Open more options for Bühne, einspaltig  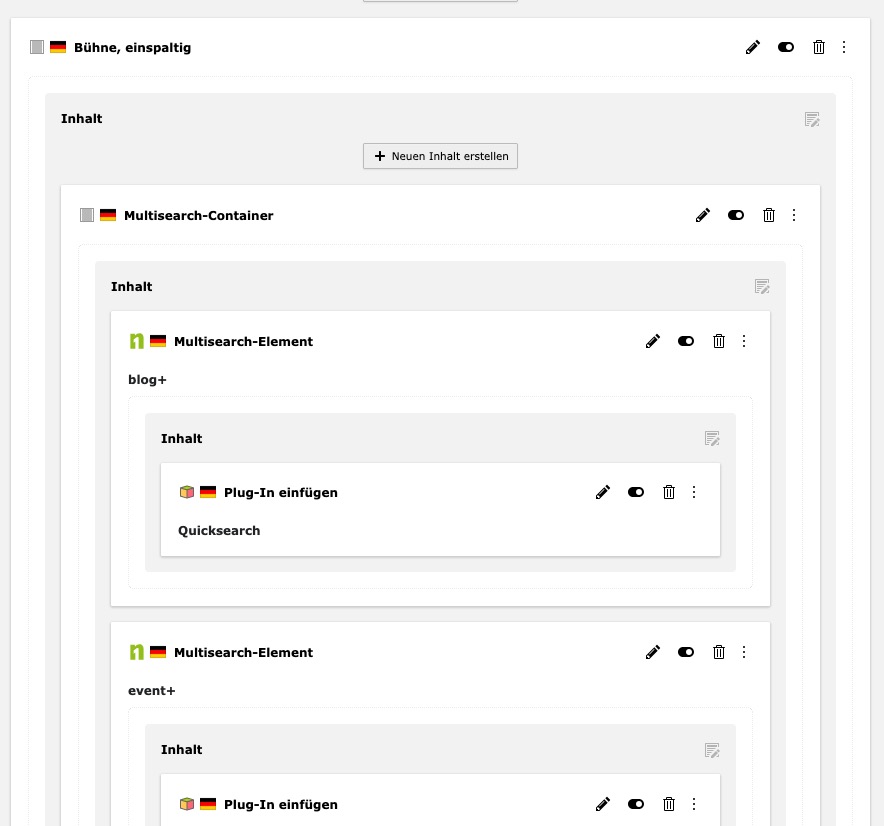point(844,47)
